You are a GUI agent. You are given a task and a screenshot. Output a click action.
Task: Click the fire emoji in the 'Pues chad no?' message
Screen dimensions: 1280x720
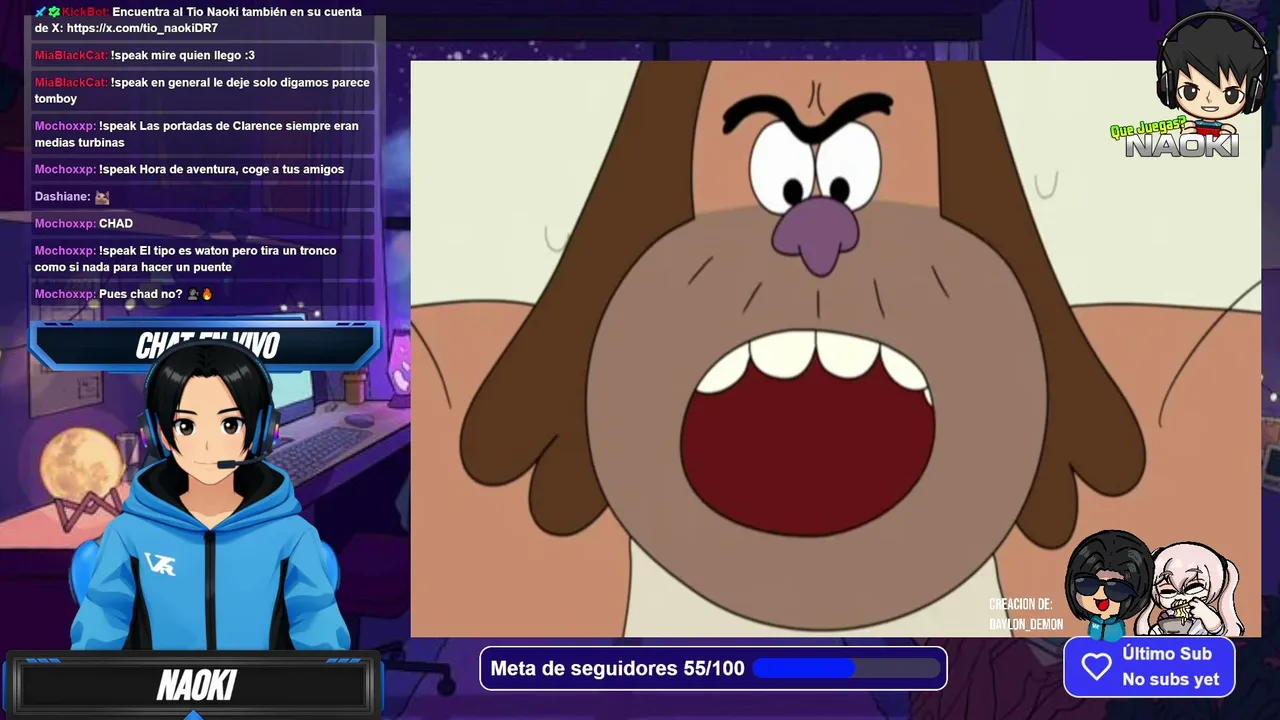coord(207,294)
